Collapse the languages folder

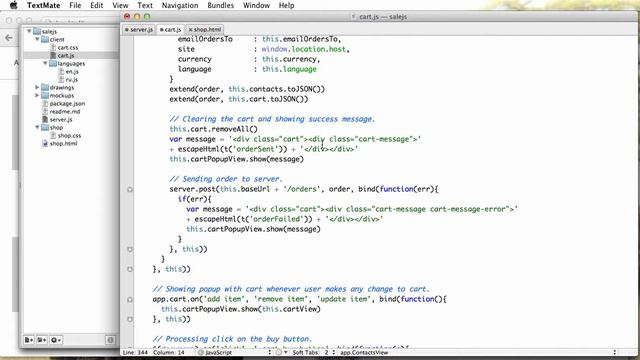tap(45, 63)
